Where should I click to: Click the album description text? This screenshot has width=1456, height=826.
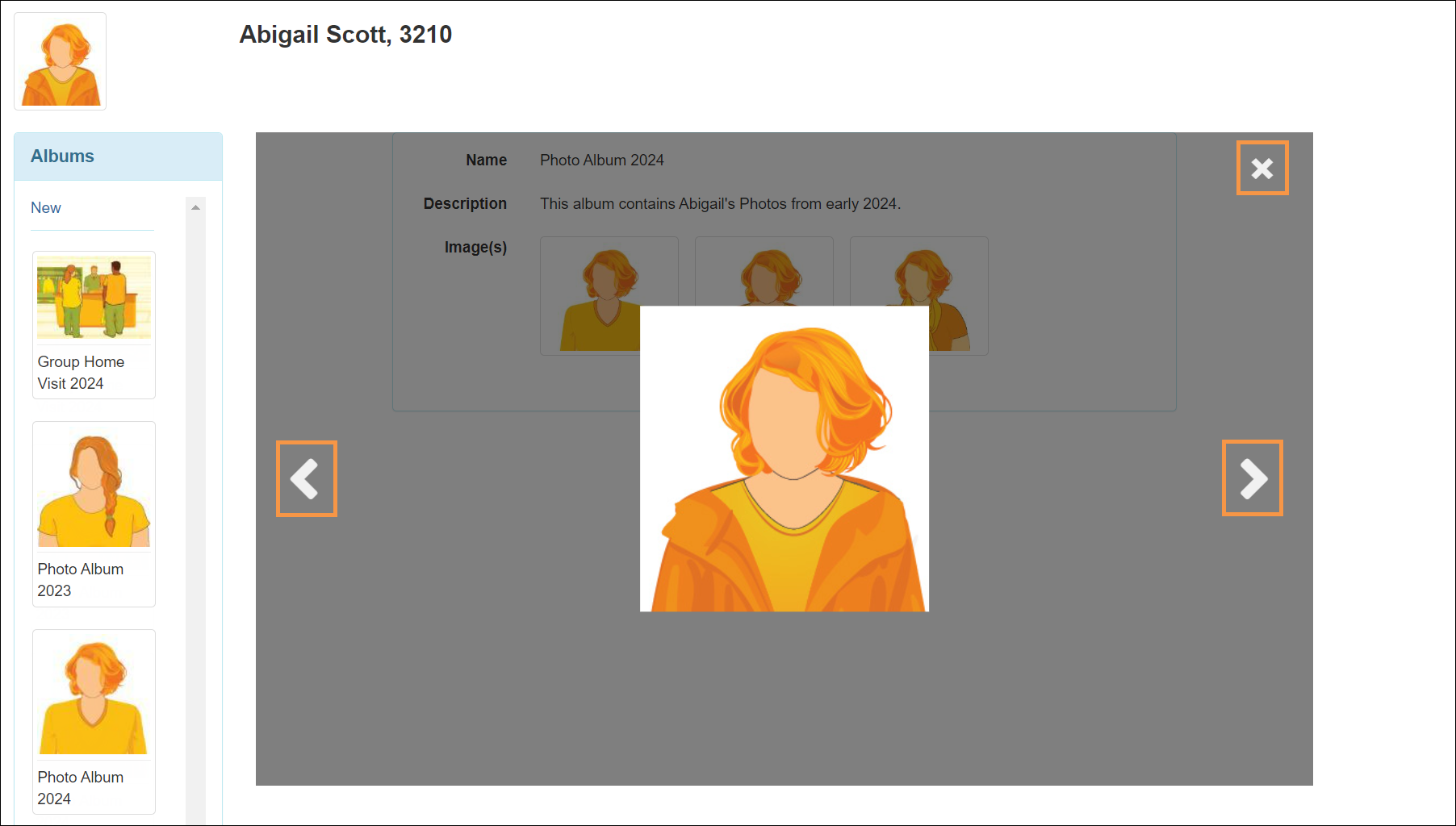tap(720, 203)
